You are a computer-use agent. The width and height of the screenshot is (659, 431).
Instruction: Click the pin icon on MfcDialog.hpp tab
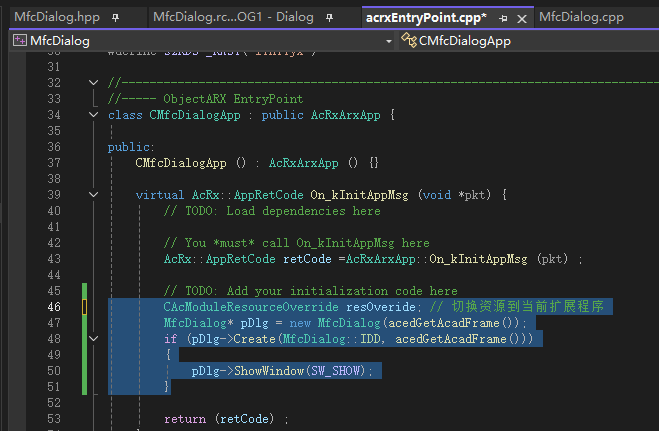[x=117, y=18]
